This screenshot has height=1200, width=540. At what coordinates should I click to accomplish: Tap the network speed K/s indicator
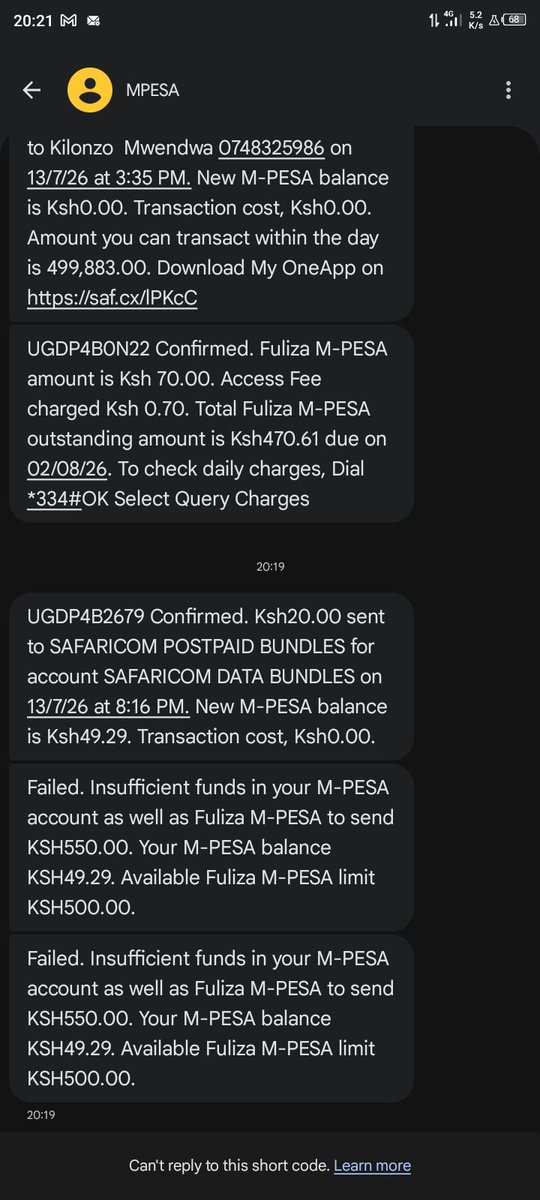pyautogui.click(x=476, y=19)
